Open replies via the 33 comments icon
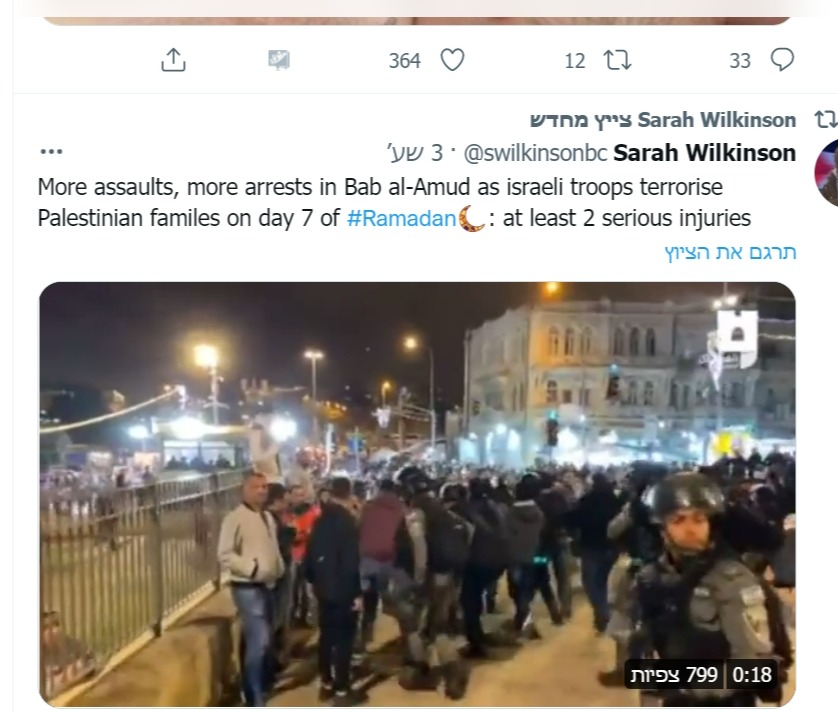This screenshot has width=838, height=712. pyautogui.click(x=782, y=60)
